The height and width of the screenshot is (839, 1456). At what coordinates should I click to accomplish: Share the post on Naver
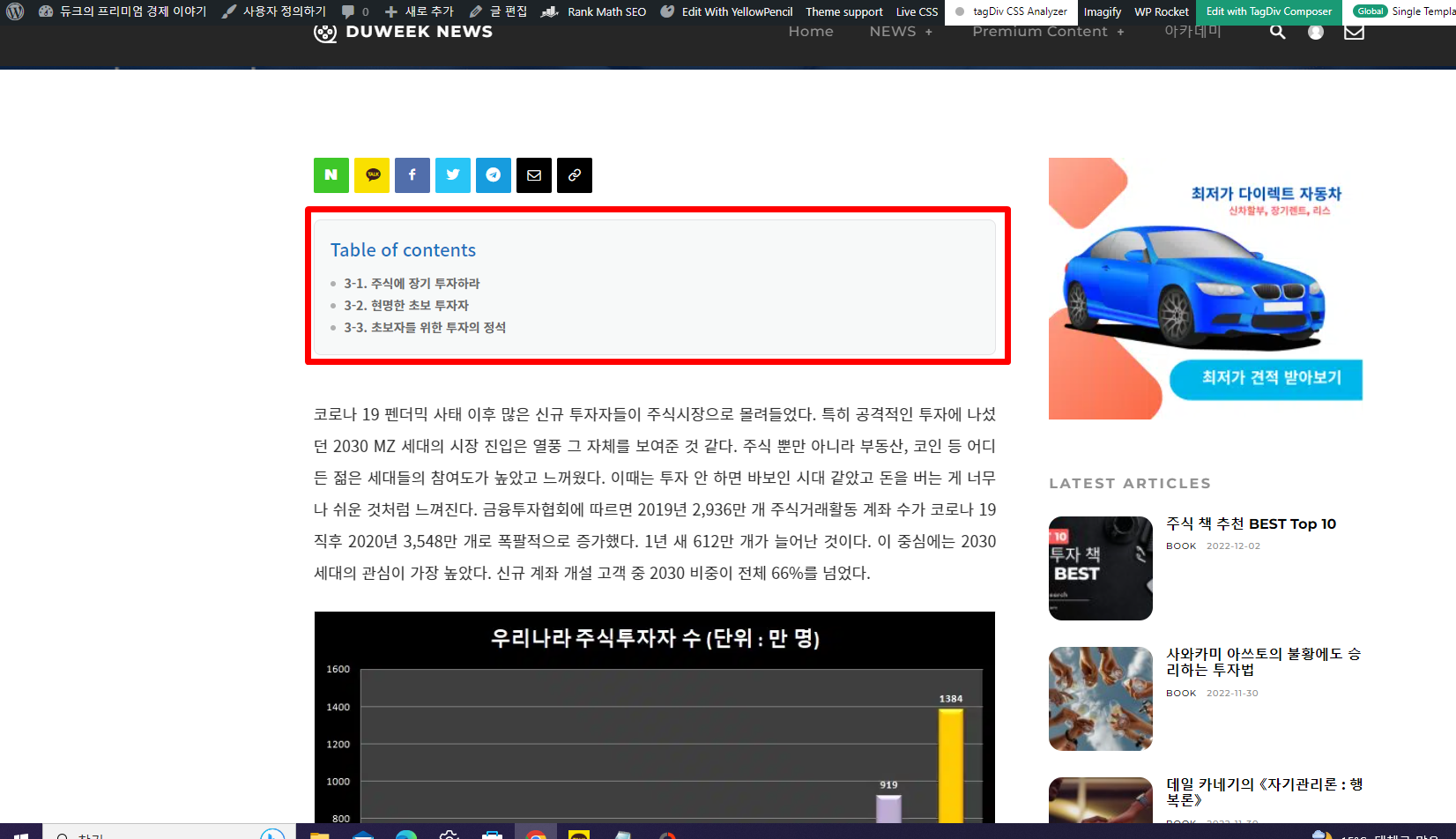coord(331,175)
